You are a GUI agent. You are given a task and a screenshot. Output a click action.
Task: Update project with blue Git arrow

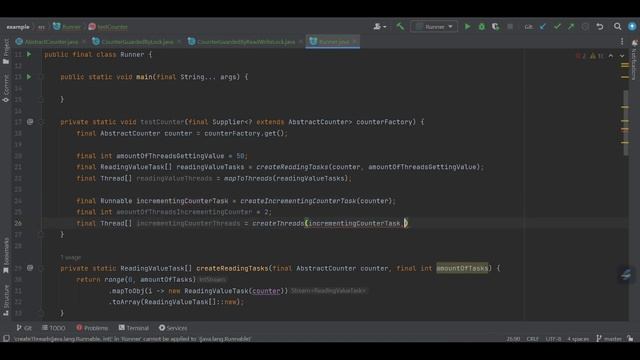543,27
